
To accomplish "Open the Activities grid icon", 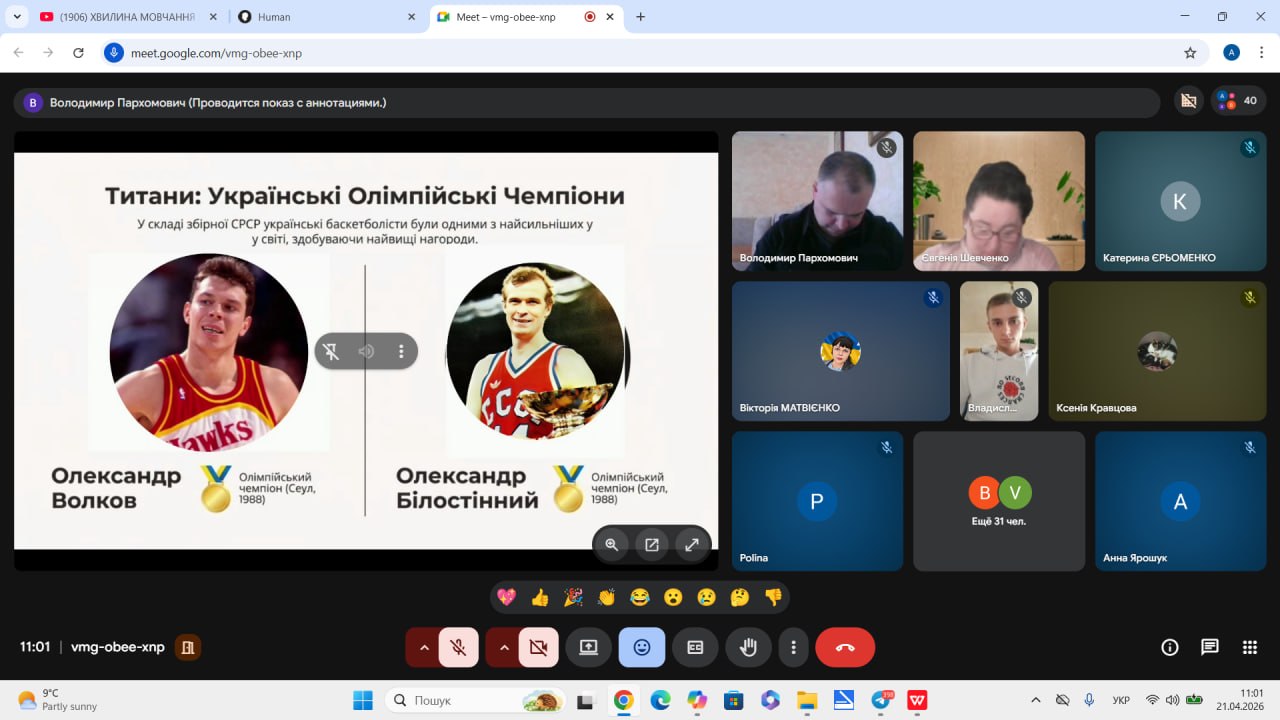I will [1249, 647].
